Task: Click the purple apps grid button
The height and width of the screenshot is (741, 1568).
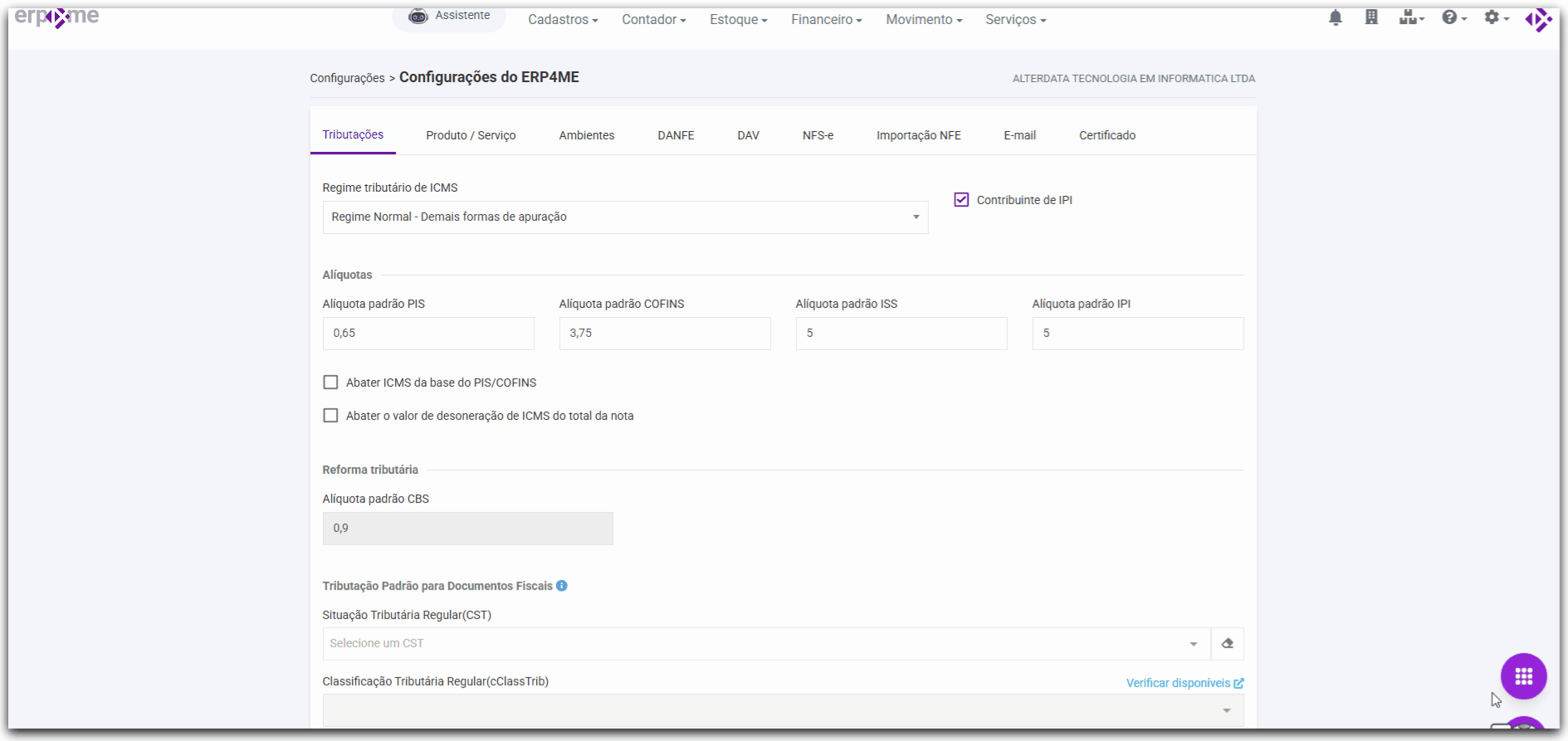Action: click(1522, 676)
